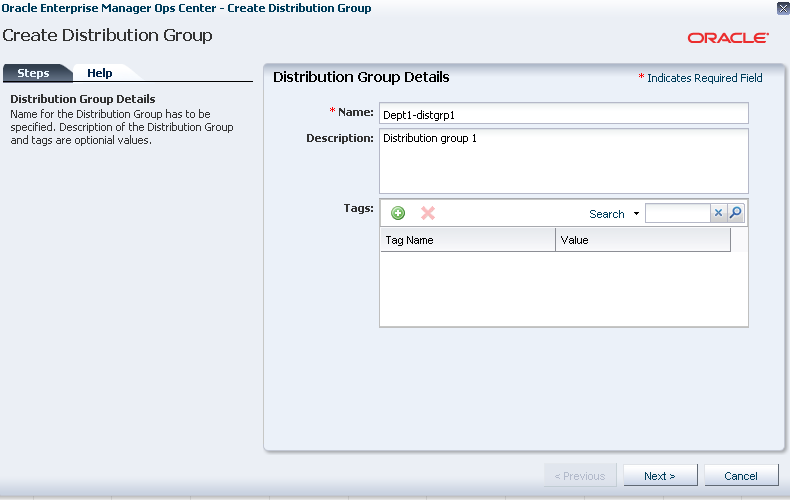This screenshot has height=500, width=790.
Task: Click into the Description text area
Action: 564,161
